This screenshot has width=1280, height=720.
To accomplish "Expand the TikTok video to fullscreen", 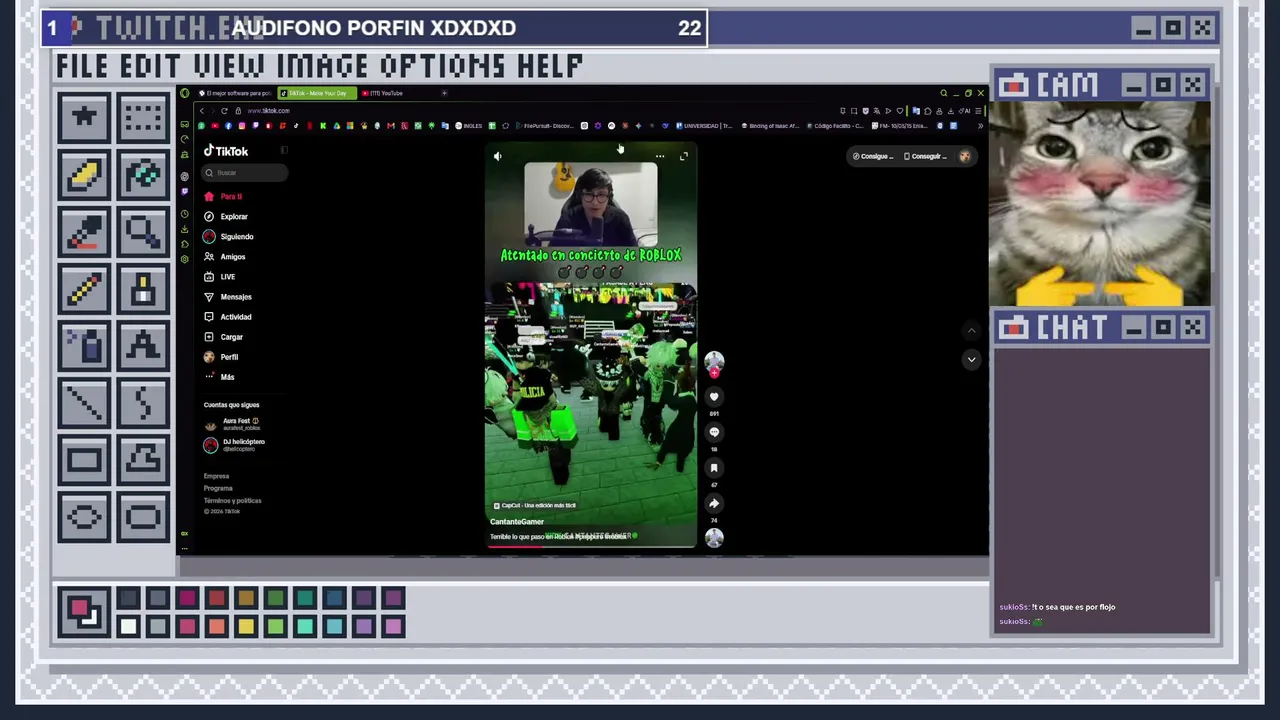I will click(x=684, y=156).
